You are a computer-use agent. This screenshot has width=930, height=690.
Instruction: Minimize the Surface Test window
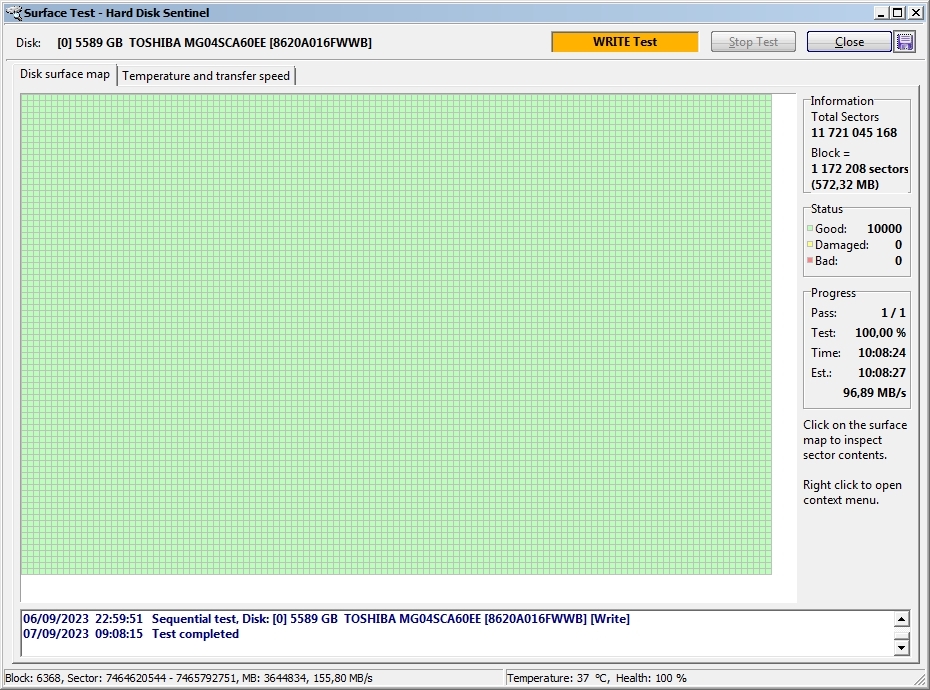pos(881,13)
